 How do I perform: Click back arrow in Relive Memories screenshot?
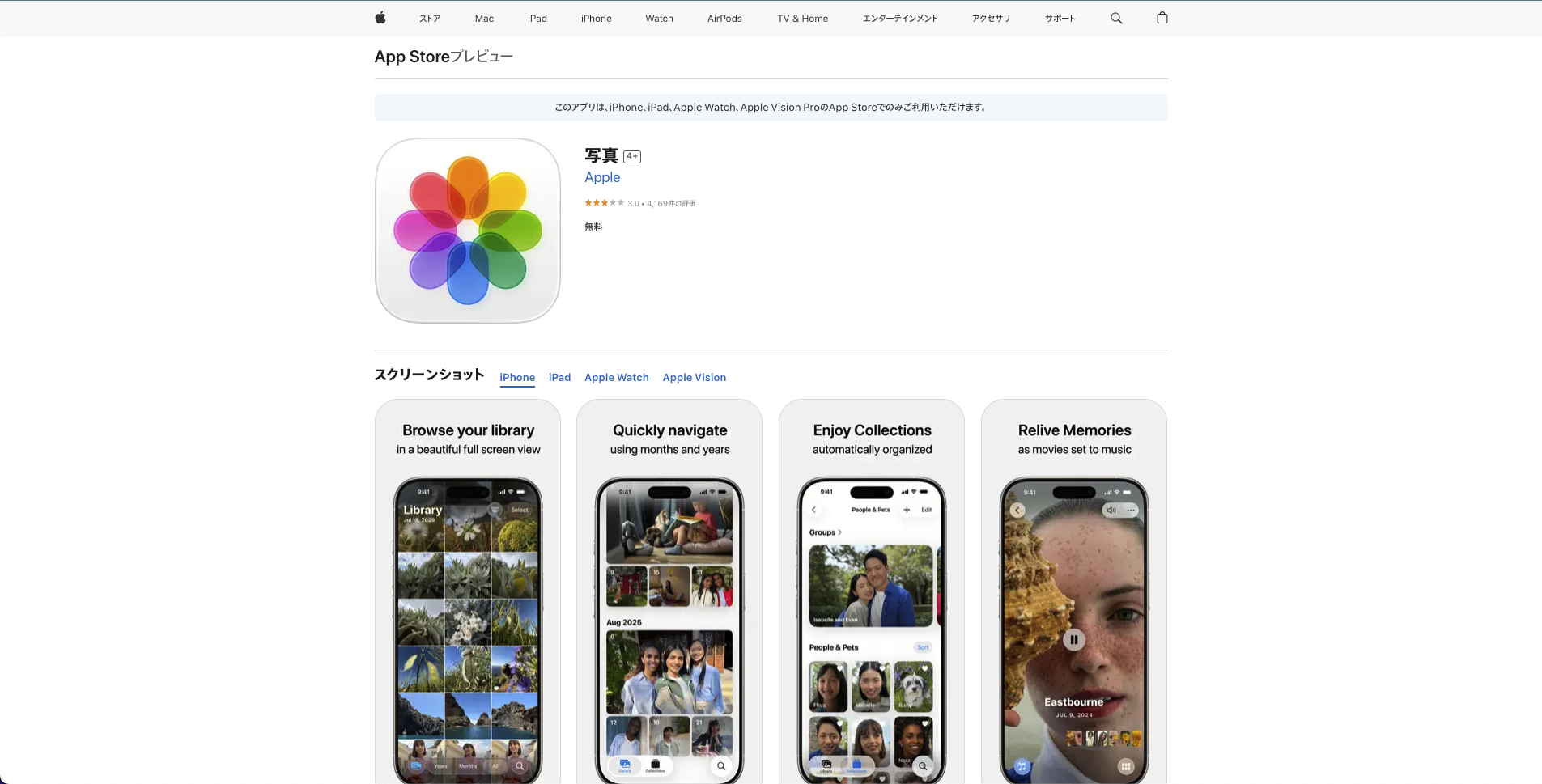1017,511
